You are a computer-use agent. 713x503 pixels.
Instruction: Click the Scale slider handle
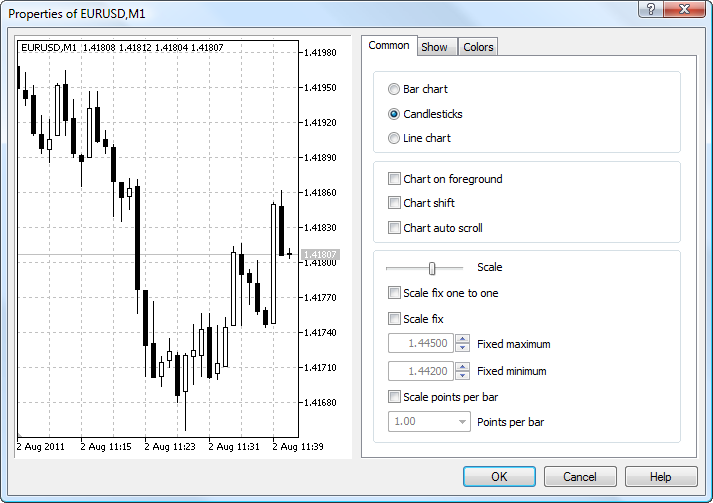432,268
